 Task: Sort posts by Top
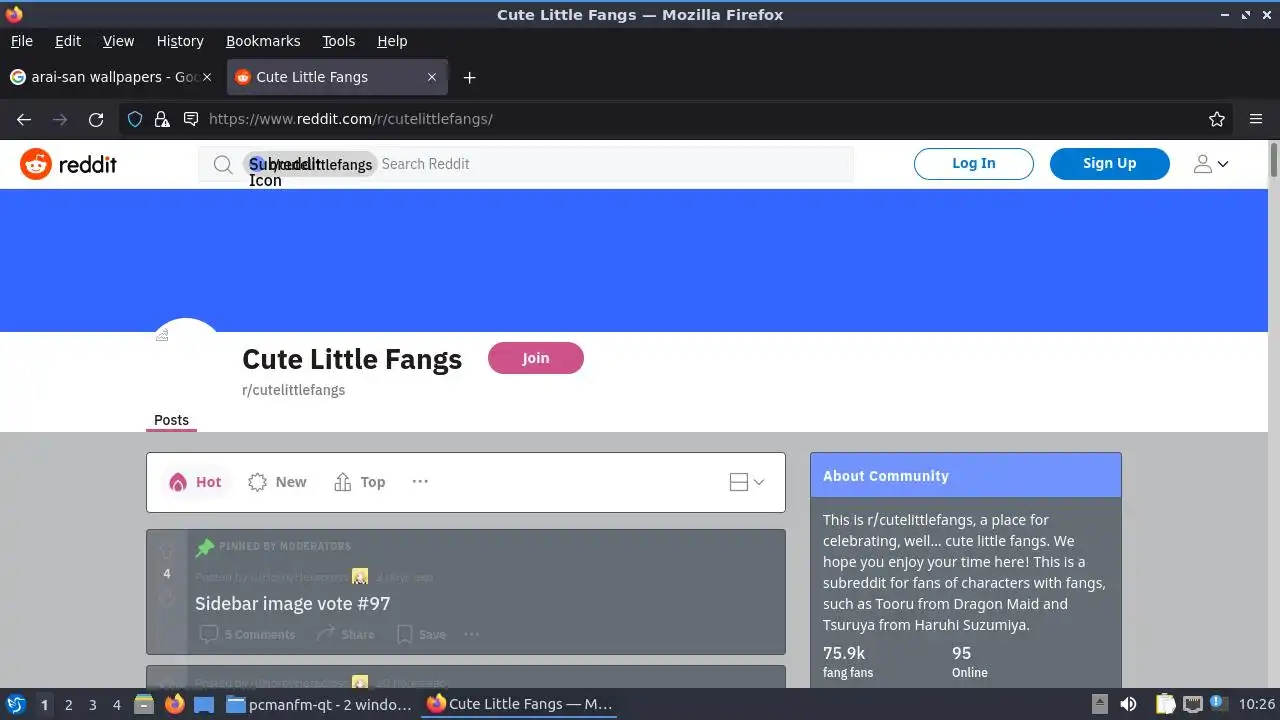pos(359,482)
